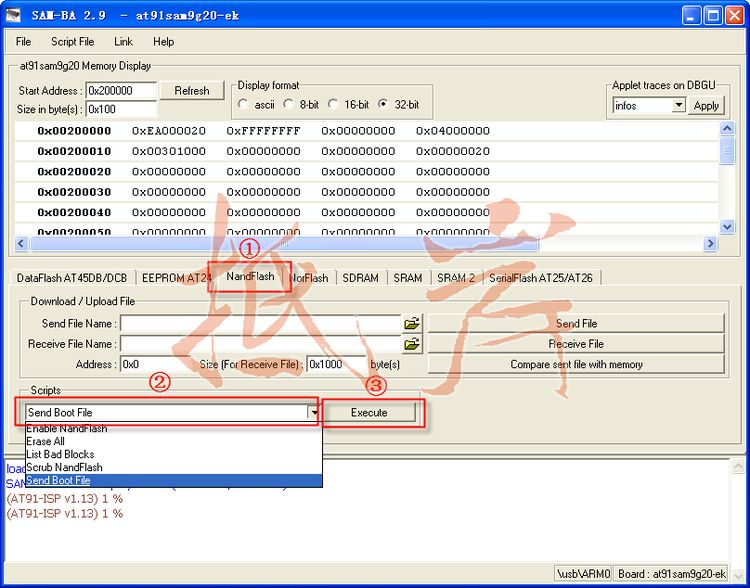Select value 0x00301000 in memory table
Image resolution: width=750 pixels, height=588 pixels.
click(x=169, y=151)
